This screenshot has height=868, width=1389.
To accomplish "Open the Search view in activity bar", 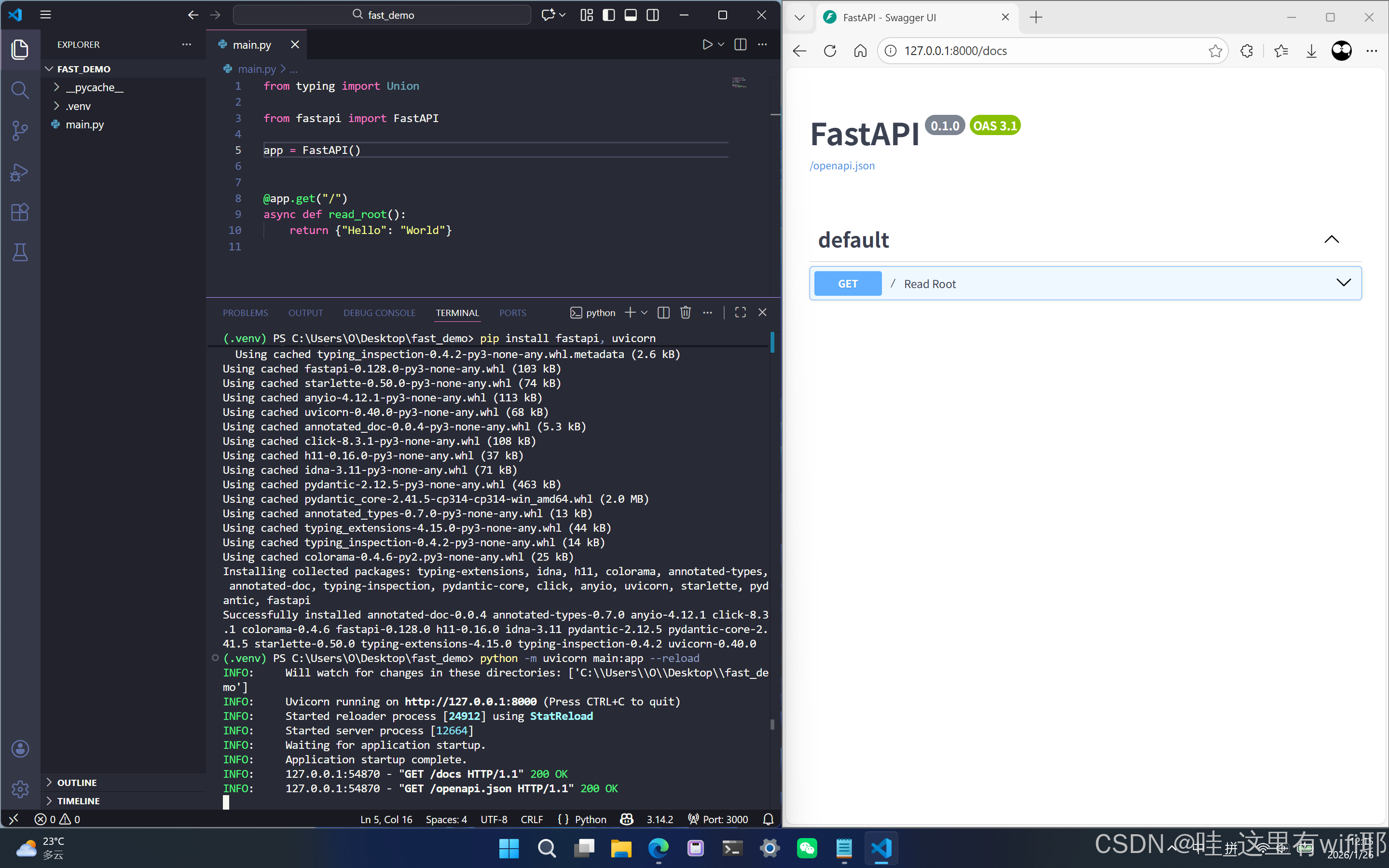I will [20, 90].
